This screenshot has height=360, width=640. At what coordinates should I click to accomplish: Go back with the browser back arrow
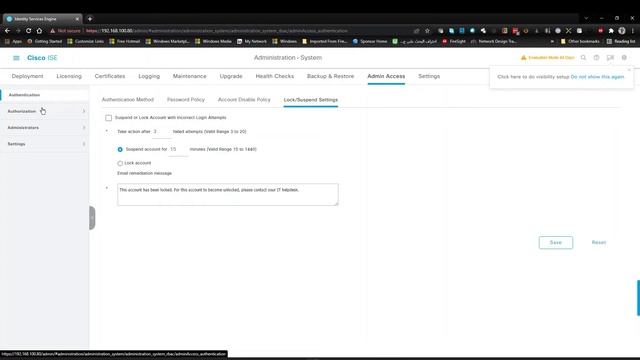point(7,31)
